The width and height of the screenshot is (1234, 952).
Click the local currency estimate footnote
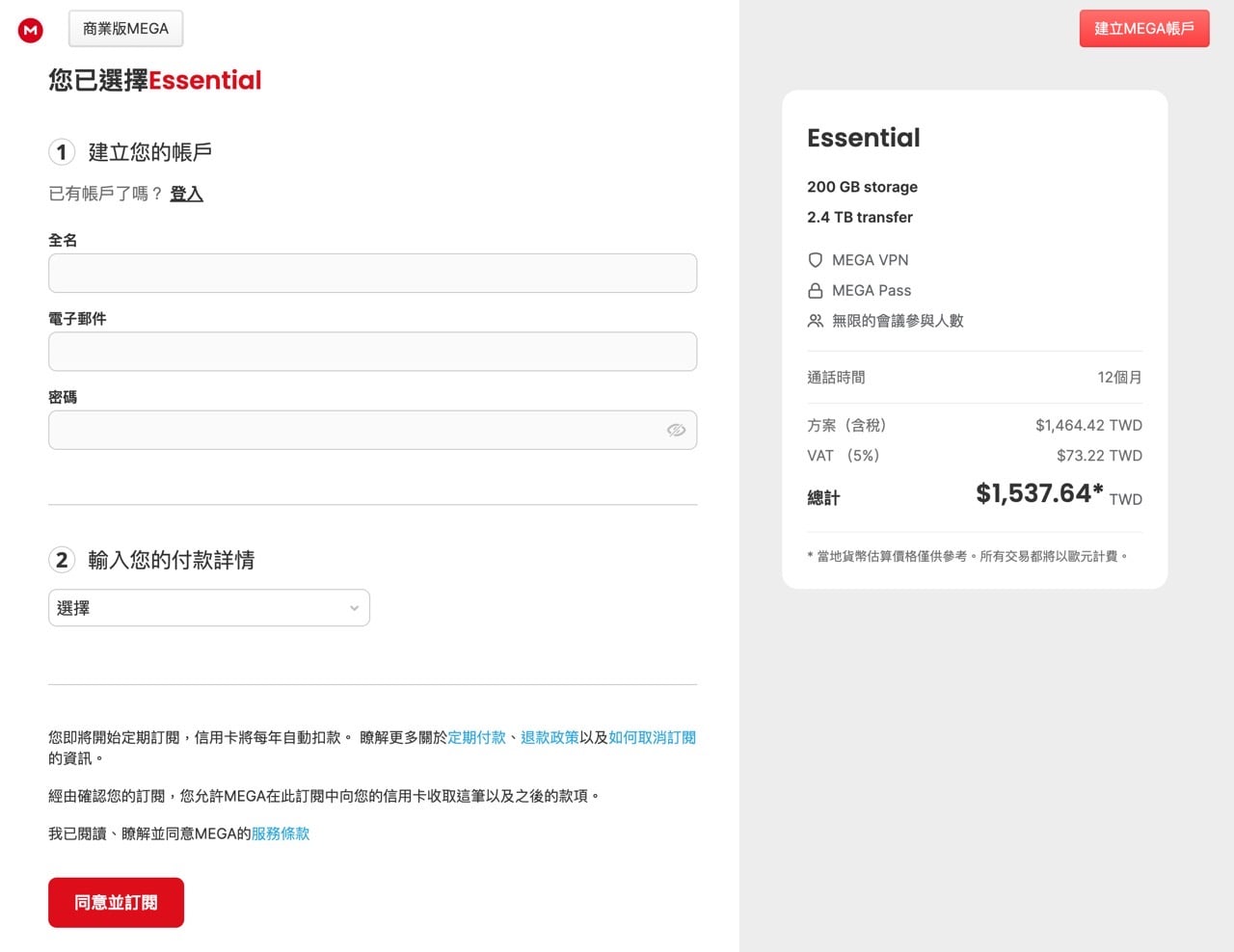click(968, 556)
